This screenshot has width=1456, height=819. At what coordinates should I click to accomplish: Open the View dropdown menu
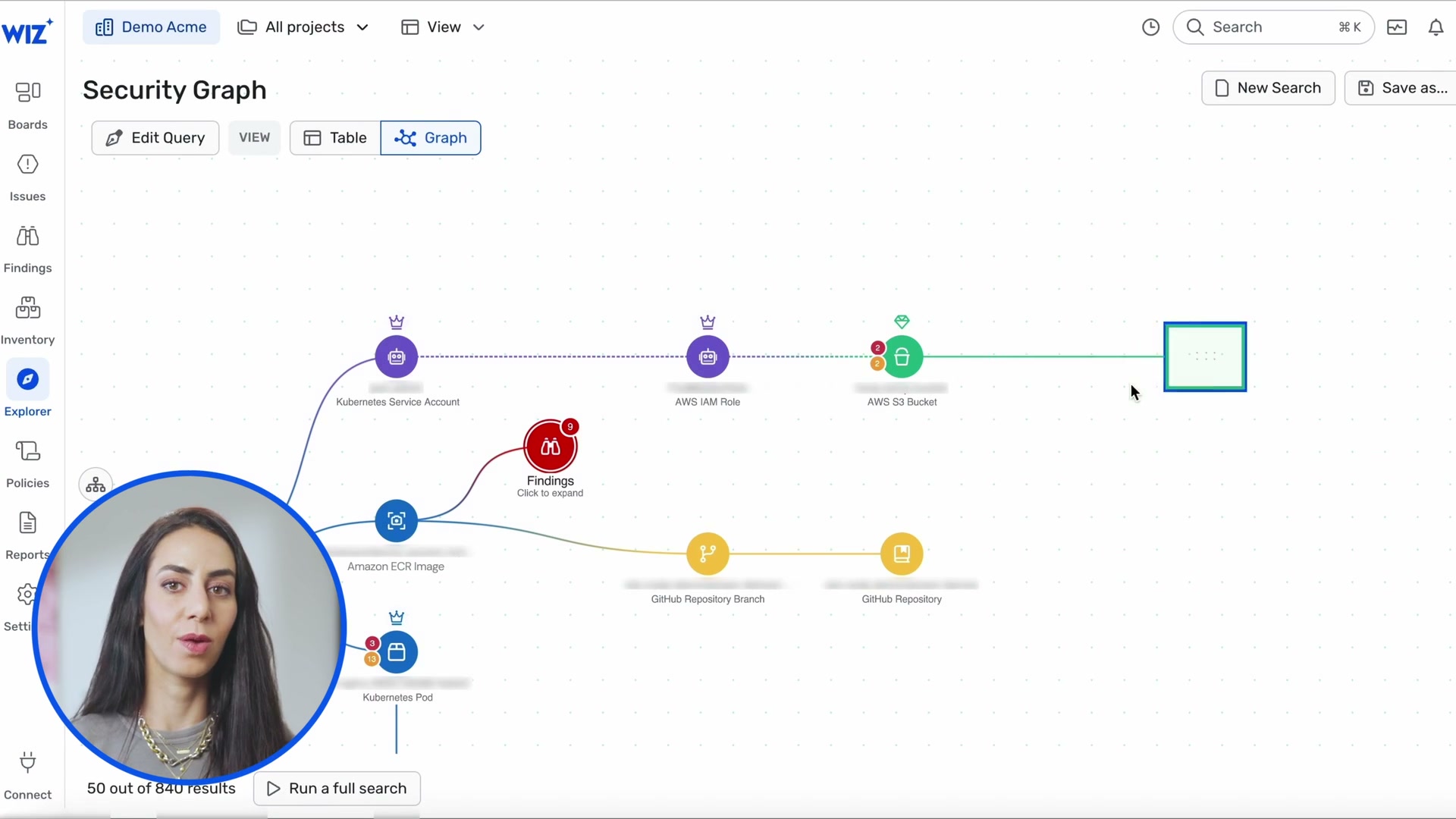point(443,27)
